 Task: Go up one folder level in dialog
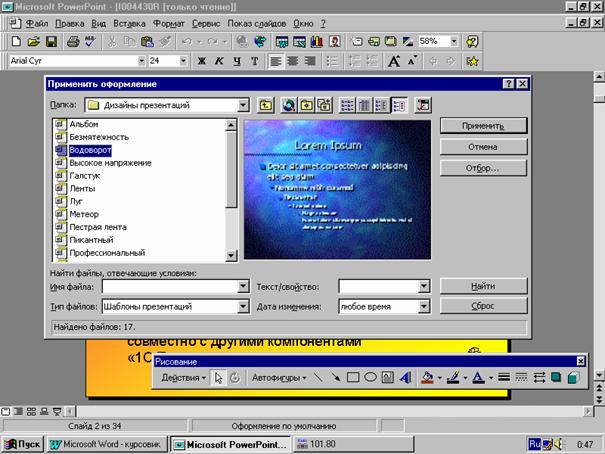coord(266,104)
